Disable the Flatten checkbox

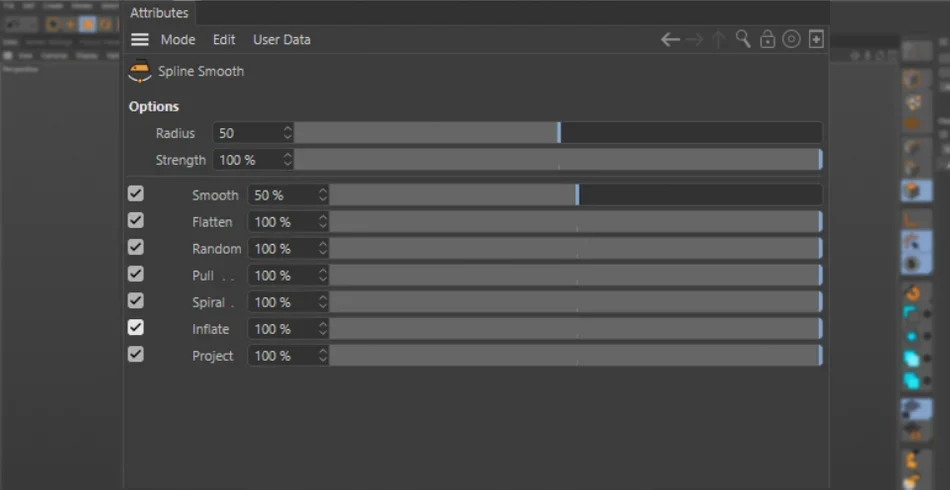pyautogui.click(x=136, y=220)
